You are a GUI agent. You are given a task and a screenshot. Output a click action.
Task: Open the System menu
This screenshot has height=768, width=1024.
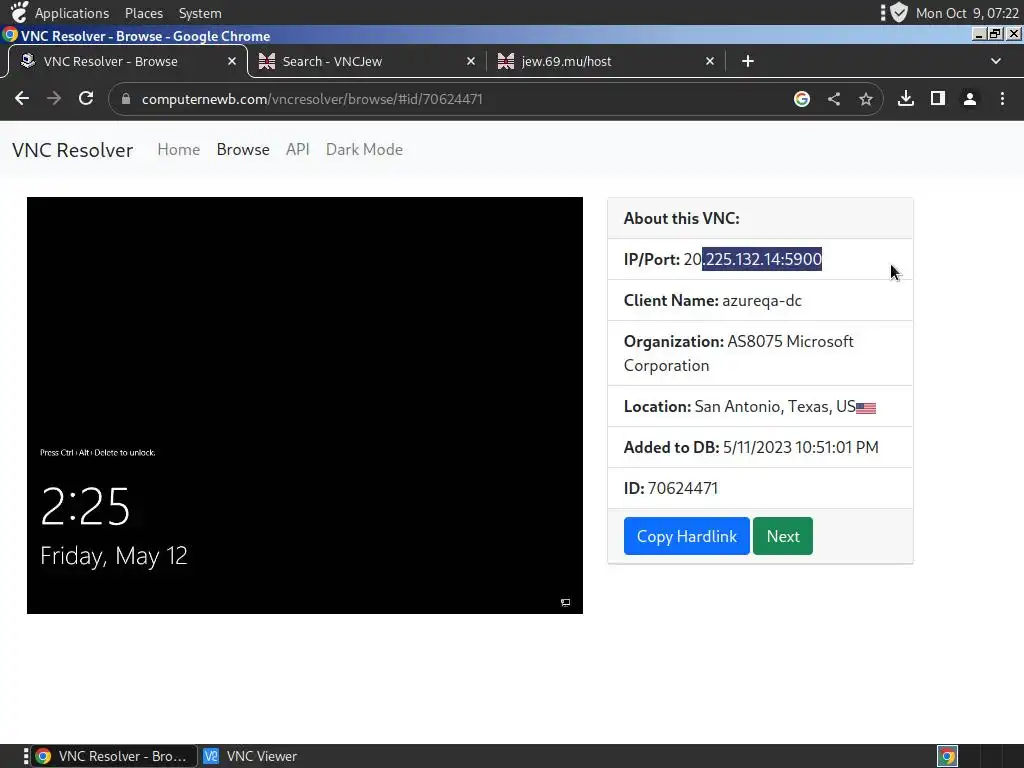click(x=200, y=13)
